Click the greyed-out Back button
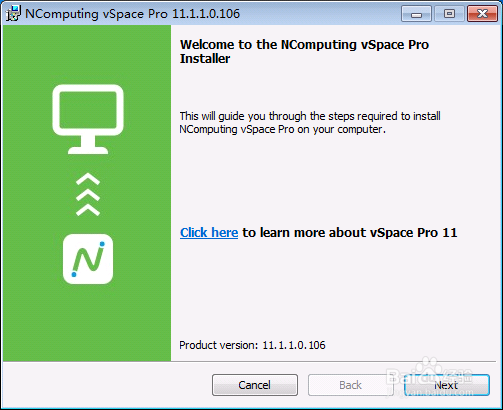The width and height of the screenshot is (503, 410). pos(350,385)
